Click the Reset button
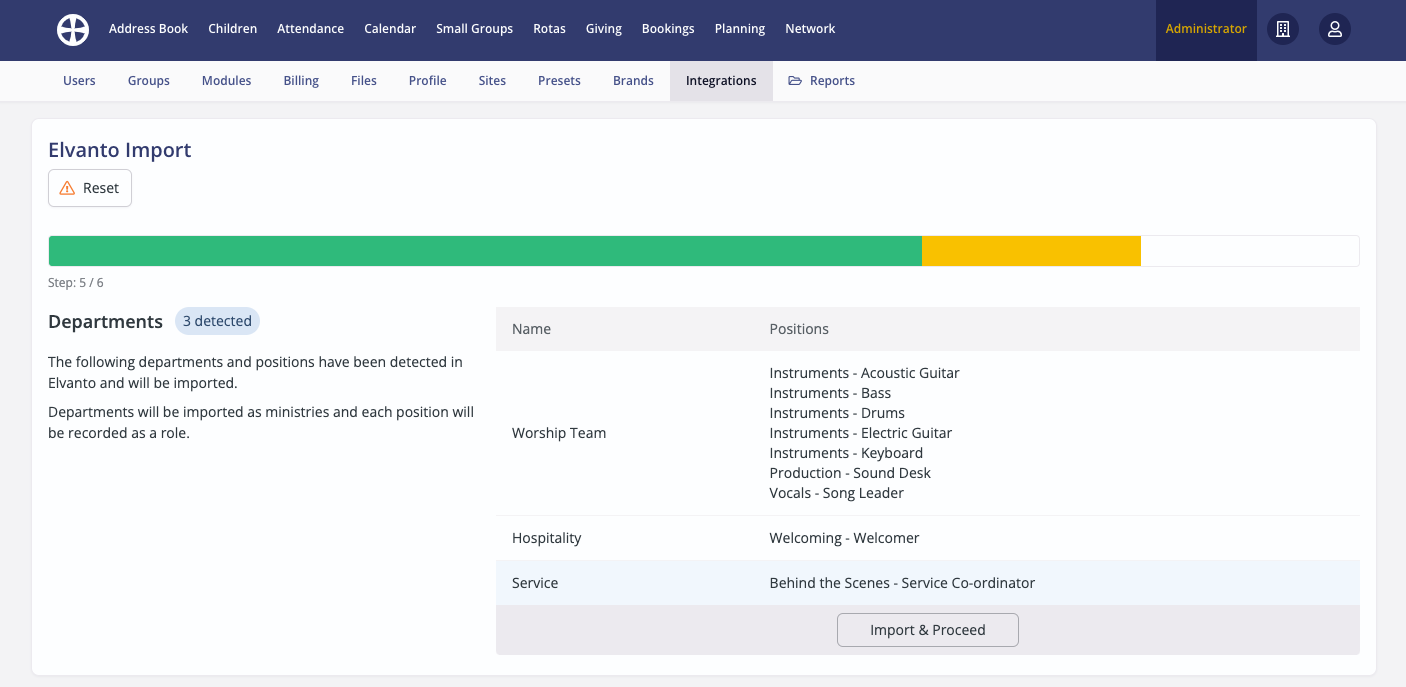 pyautogui.click(x=90, y=188)
